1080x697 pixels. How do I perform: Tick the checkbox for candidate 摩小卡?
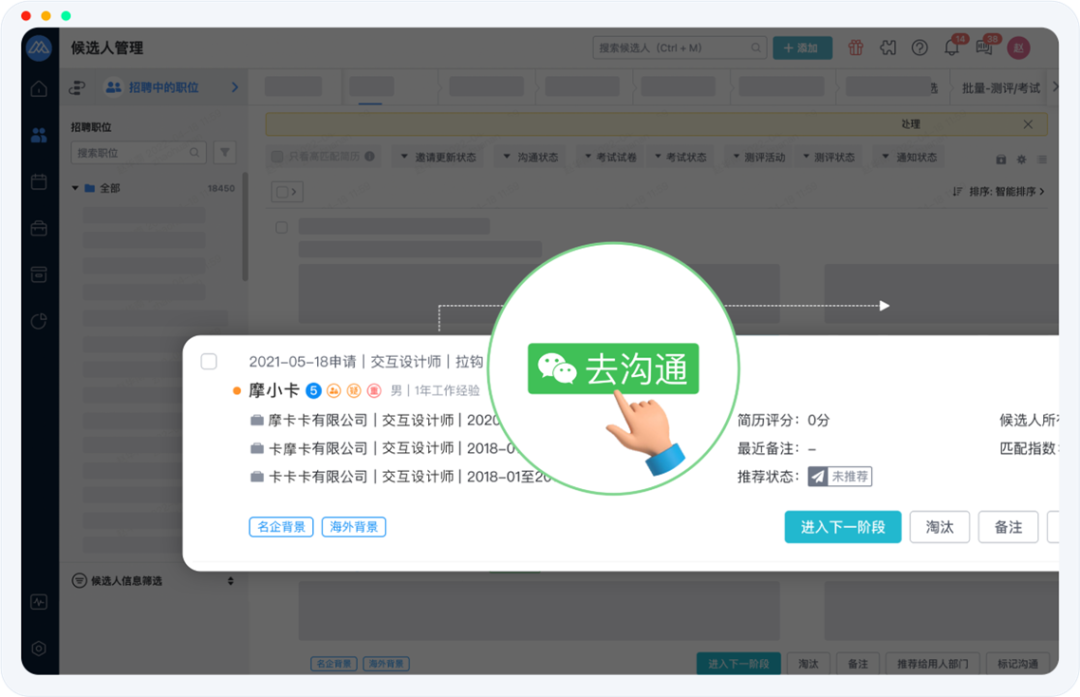tap(209, 362)
